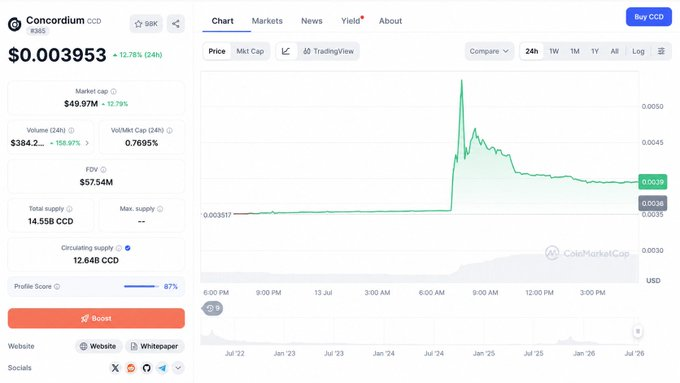Click the Concordium coin logo icon
Viewport: 680px width, 383px height.
14,24
